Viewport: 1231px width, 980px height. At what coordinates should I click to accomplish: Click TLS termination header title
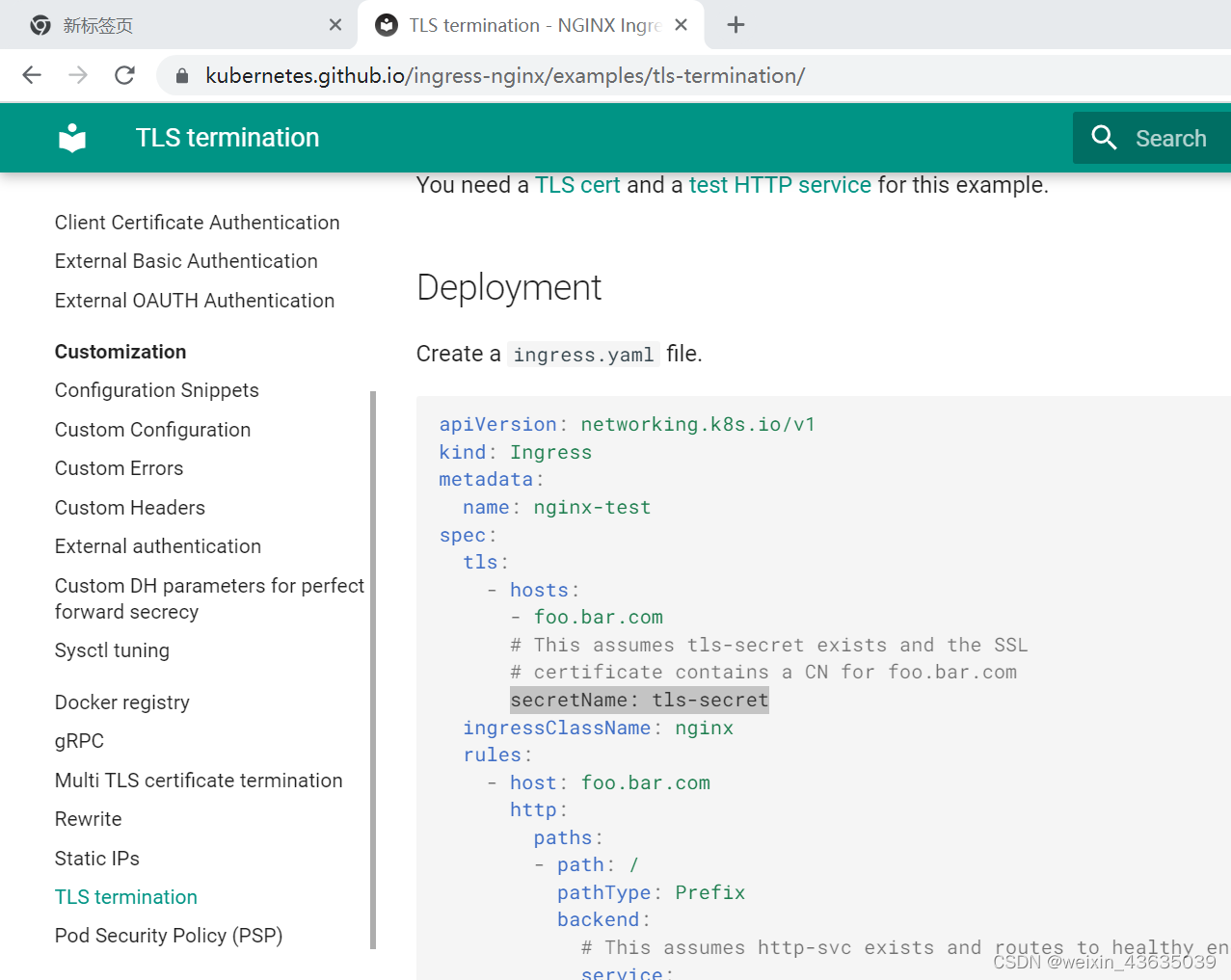(227, 138)
